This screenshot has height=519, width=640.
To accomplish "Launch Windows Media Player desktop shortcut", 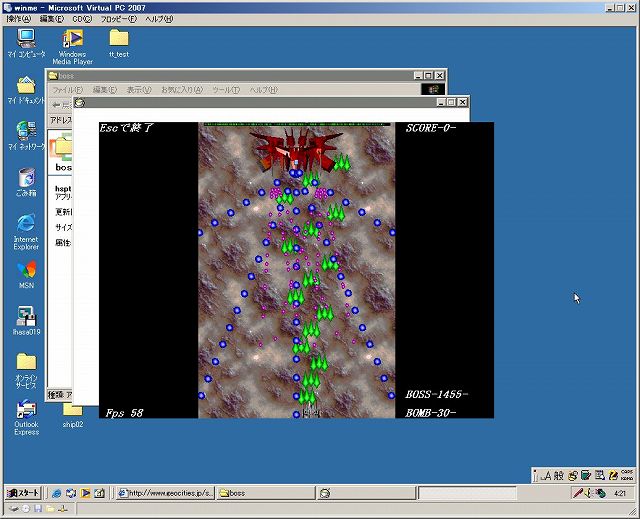I will point(73,47).
